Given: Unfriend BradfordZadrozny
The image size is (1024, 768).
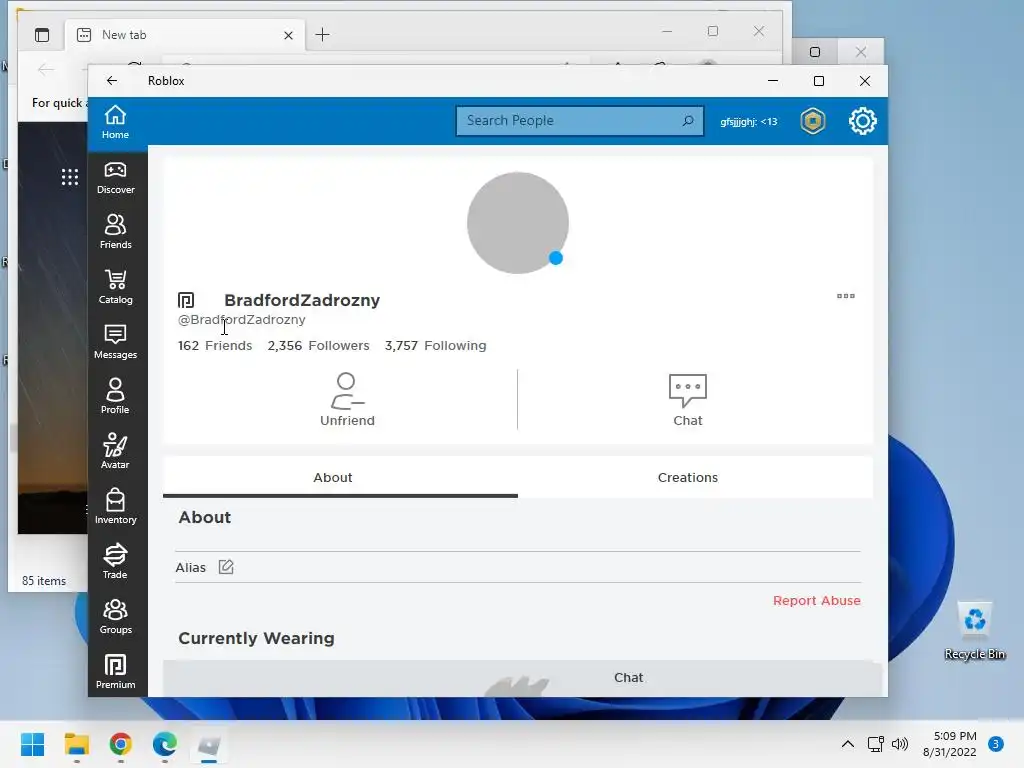Looking at the screenshot, I should click(347, 400).
